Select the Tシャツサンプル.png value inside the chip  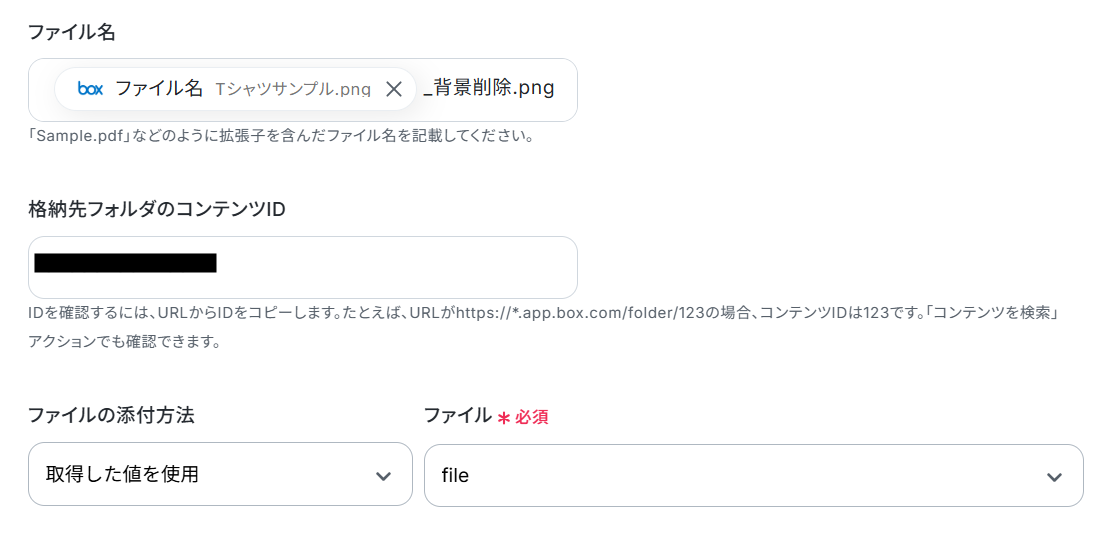pos(293,89)
